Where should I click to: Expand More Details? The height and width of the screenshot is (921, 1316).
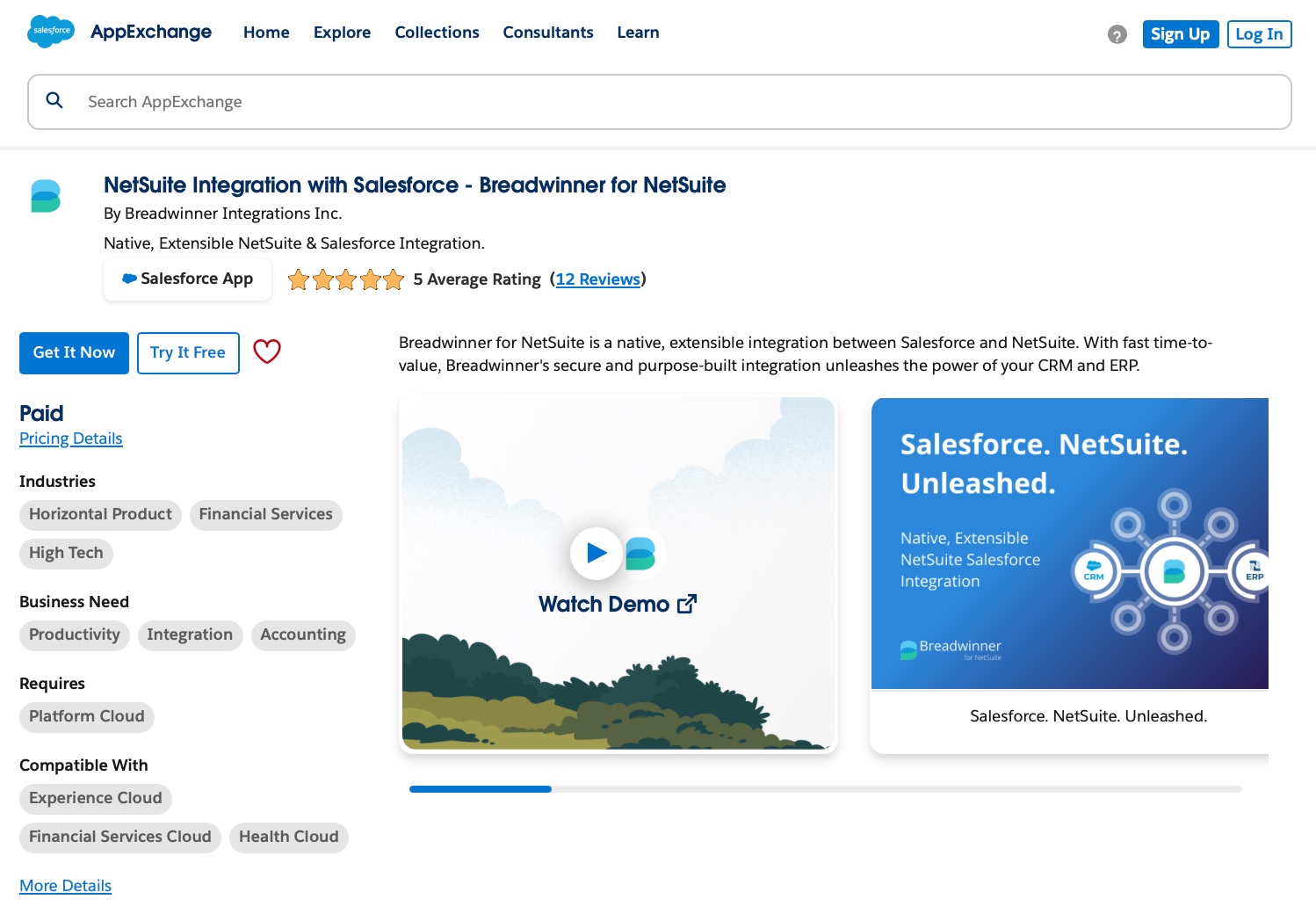[x=65, y=886]
